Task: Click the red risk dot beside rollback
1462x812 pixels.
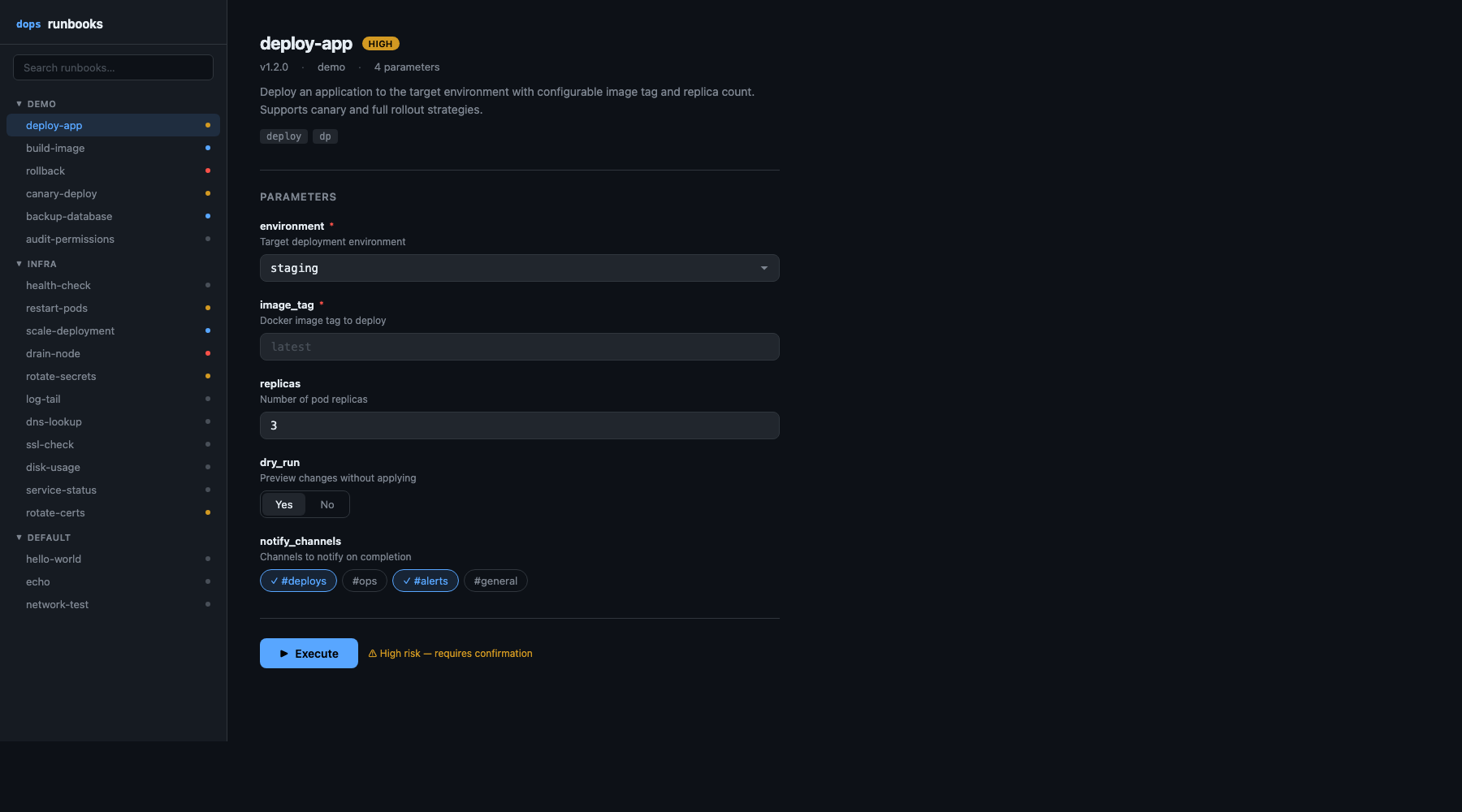Action: [x=208, y=171]
